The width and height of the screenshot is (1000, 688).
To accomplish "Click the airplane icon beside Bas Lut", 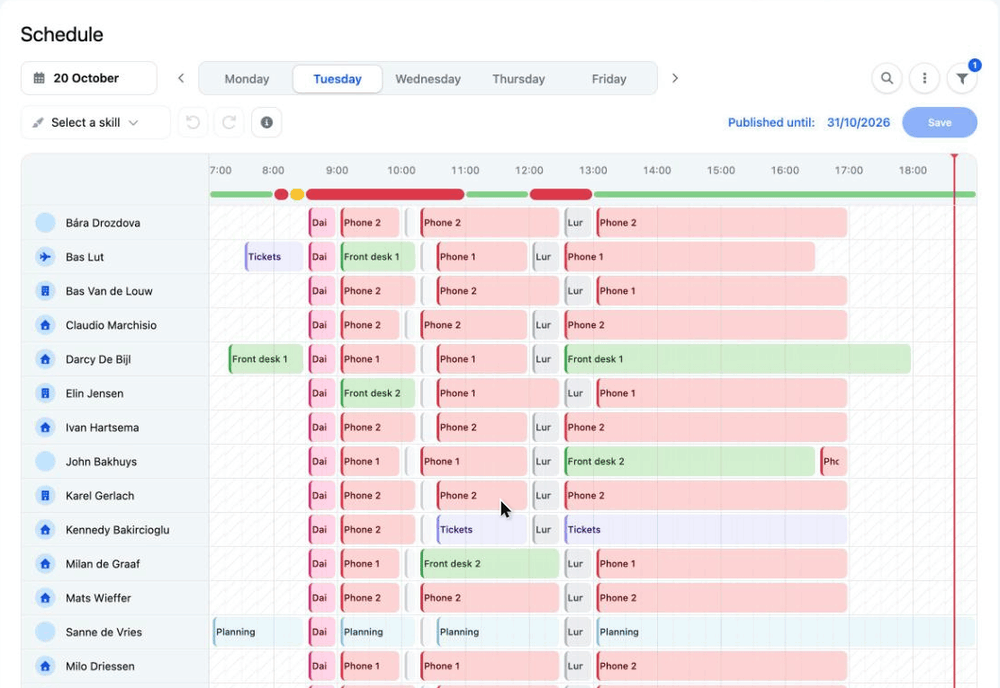I will pos(45,257).
